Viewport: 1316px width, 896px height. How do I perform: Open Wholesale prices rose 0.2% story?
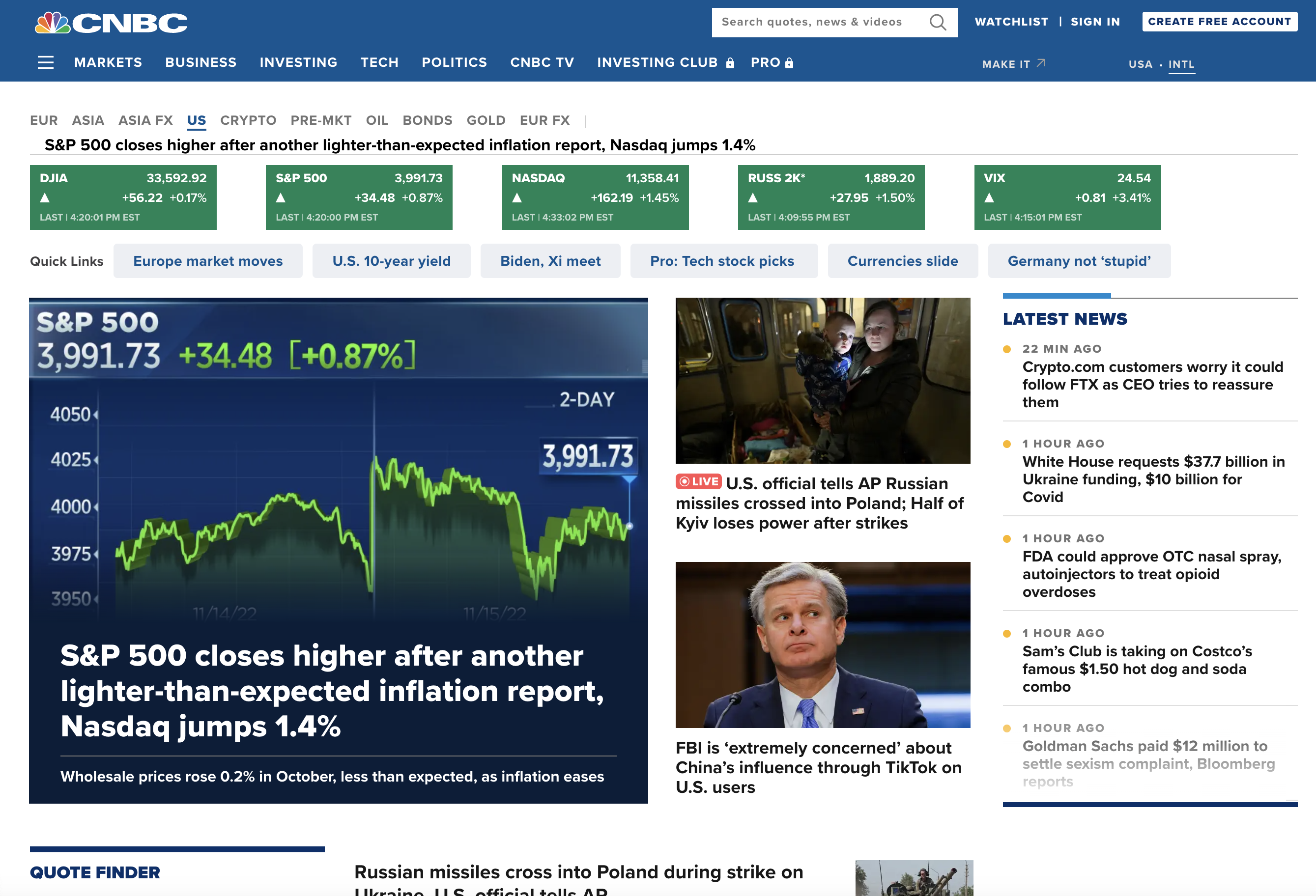(332, 776)
